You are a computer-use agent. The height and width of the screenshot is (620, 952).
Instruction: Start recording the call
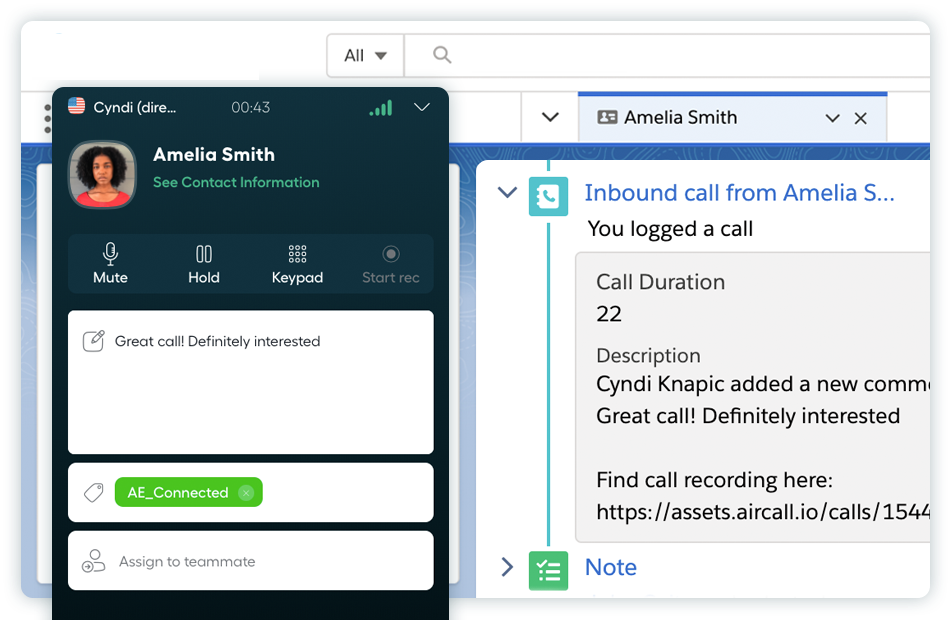click(390, 264)
